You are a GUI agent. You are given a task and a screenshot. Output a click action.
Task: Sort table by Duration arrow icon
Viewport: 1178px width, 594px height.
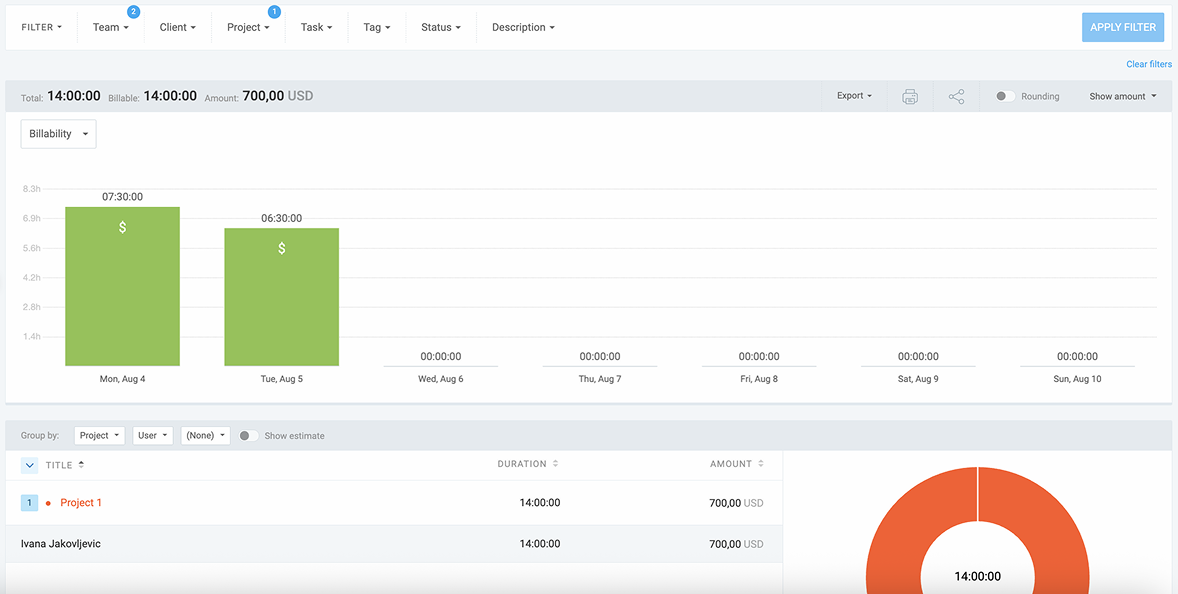[x=555, y=464]
